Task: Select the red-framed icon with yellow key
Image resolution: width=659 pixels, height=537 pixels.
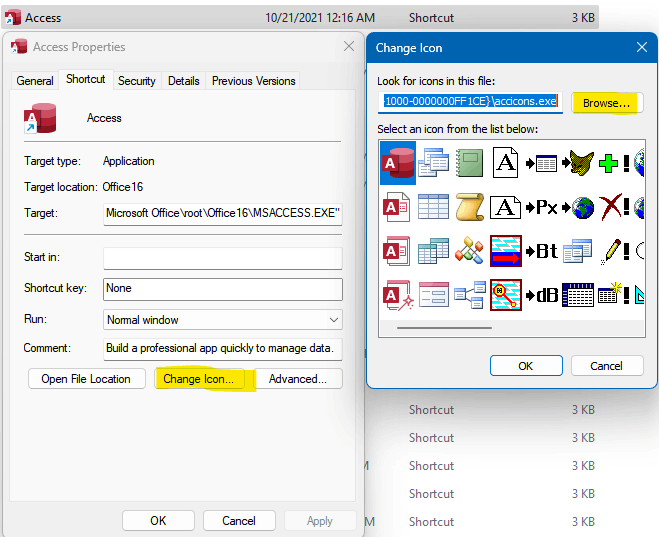Action: [506, 295]
